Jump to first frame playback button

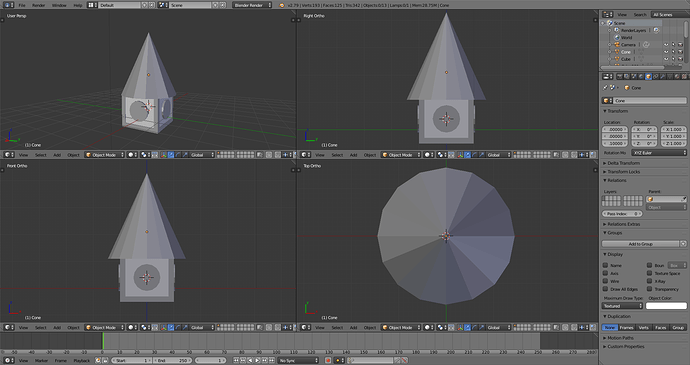pos(236,360)
